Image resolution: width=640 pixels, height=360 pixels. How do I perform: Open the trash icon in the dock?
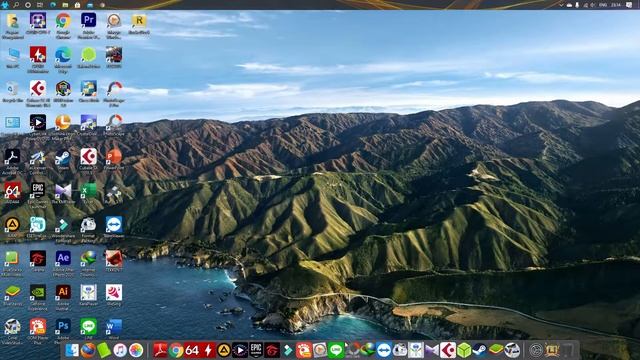tap(568, 350)
